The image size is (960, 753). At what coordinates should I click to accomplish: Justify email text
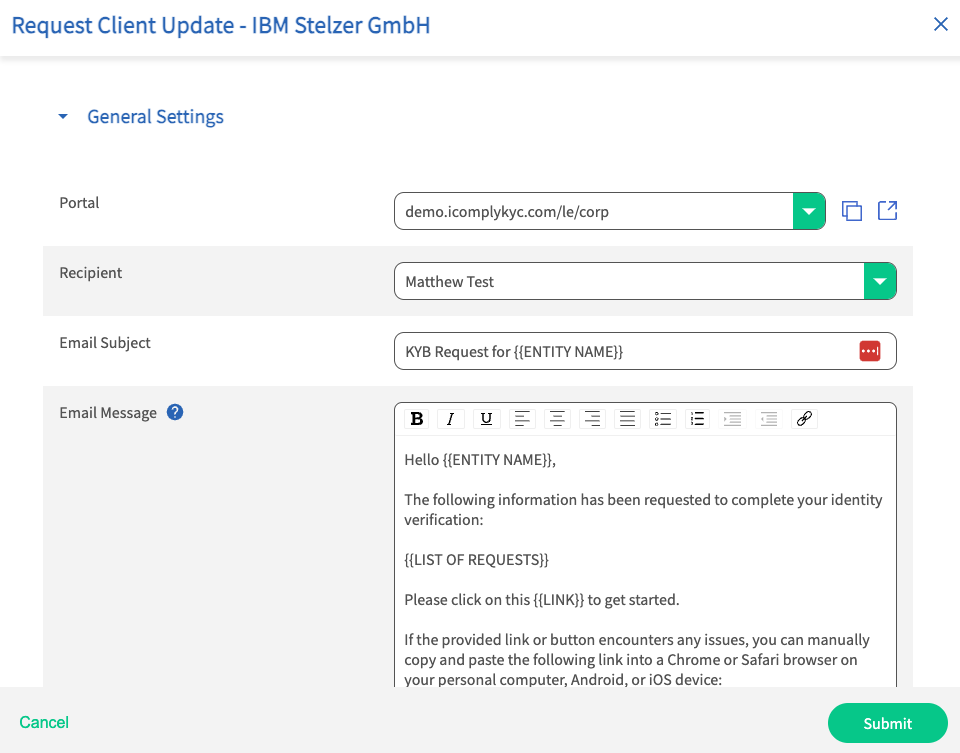(x=628, y=419)
